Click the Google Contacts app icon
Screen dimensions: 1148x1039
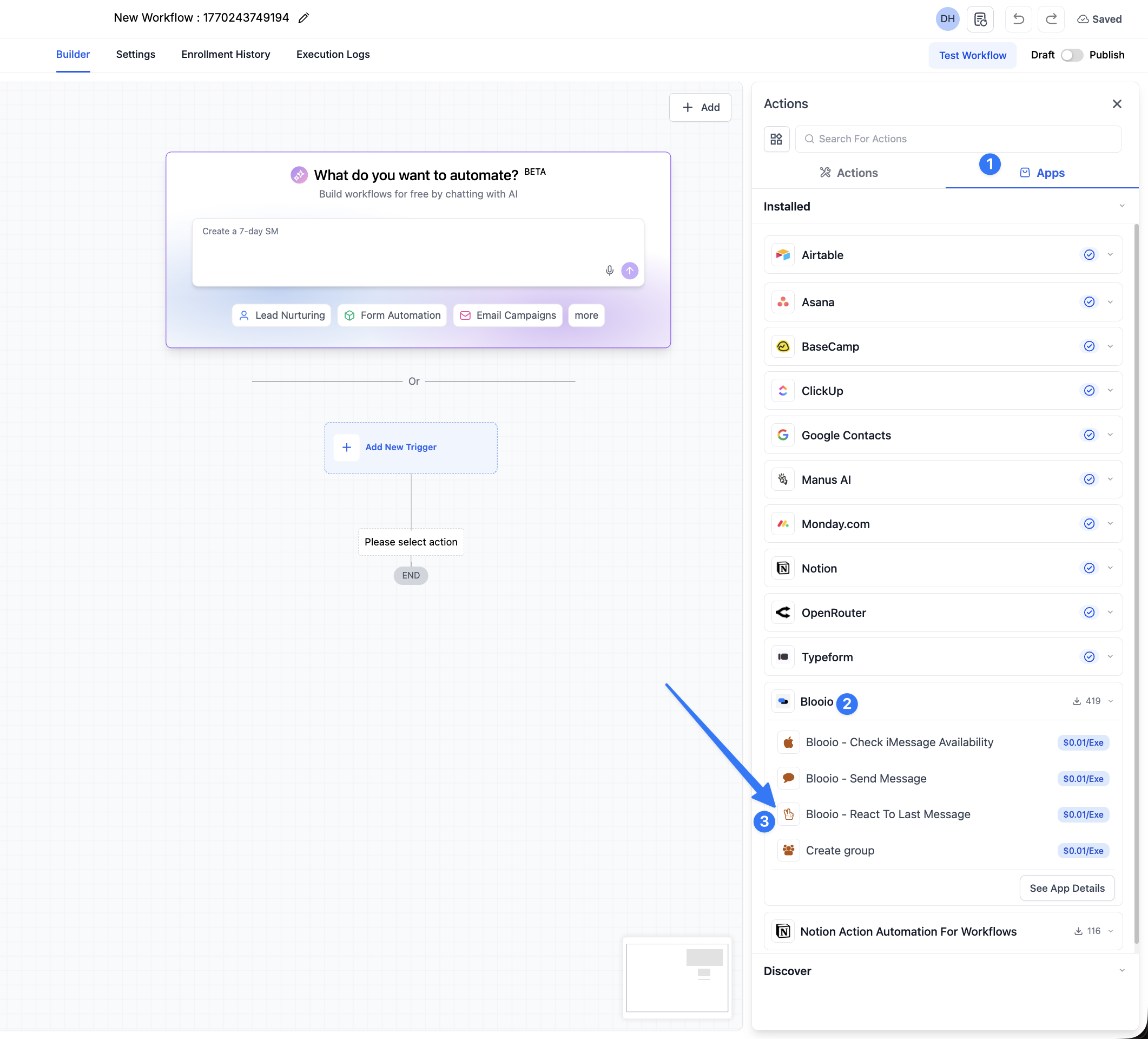pos(783,435)
